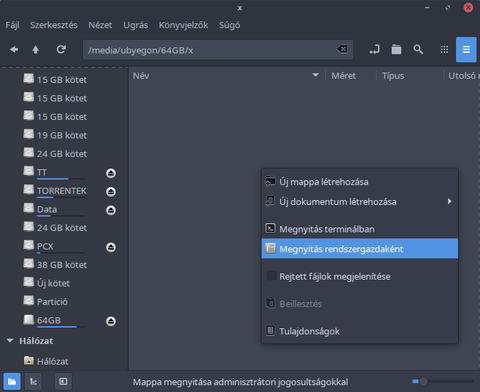
Task: Toggle location entry mode icon
Action: pos(375,50)
